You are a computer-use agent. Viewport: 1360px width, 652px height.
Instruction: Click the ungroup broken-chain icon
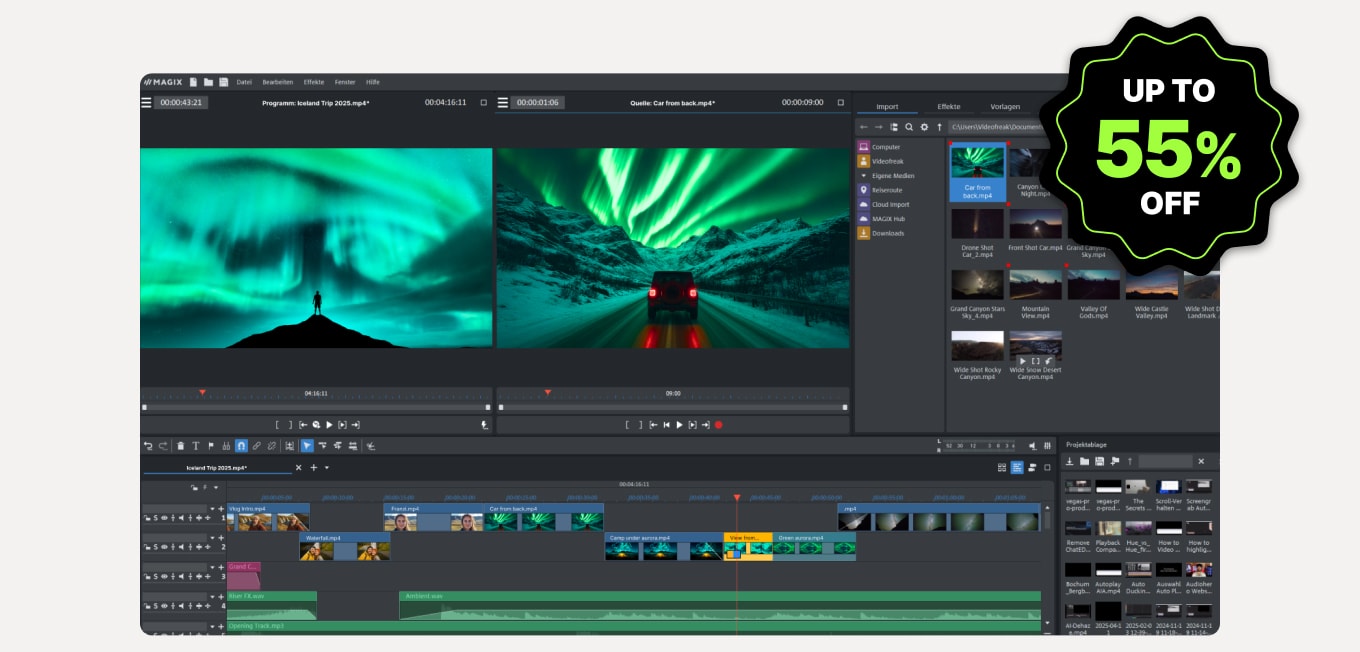pos(272,446)
